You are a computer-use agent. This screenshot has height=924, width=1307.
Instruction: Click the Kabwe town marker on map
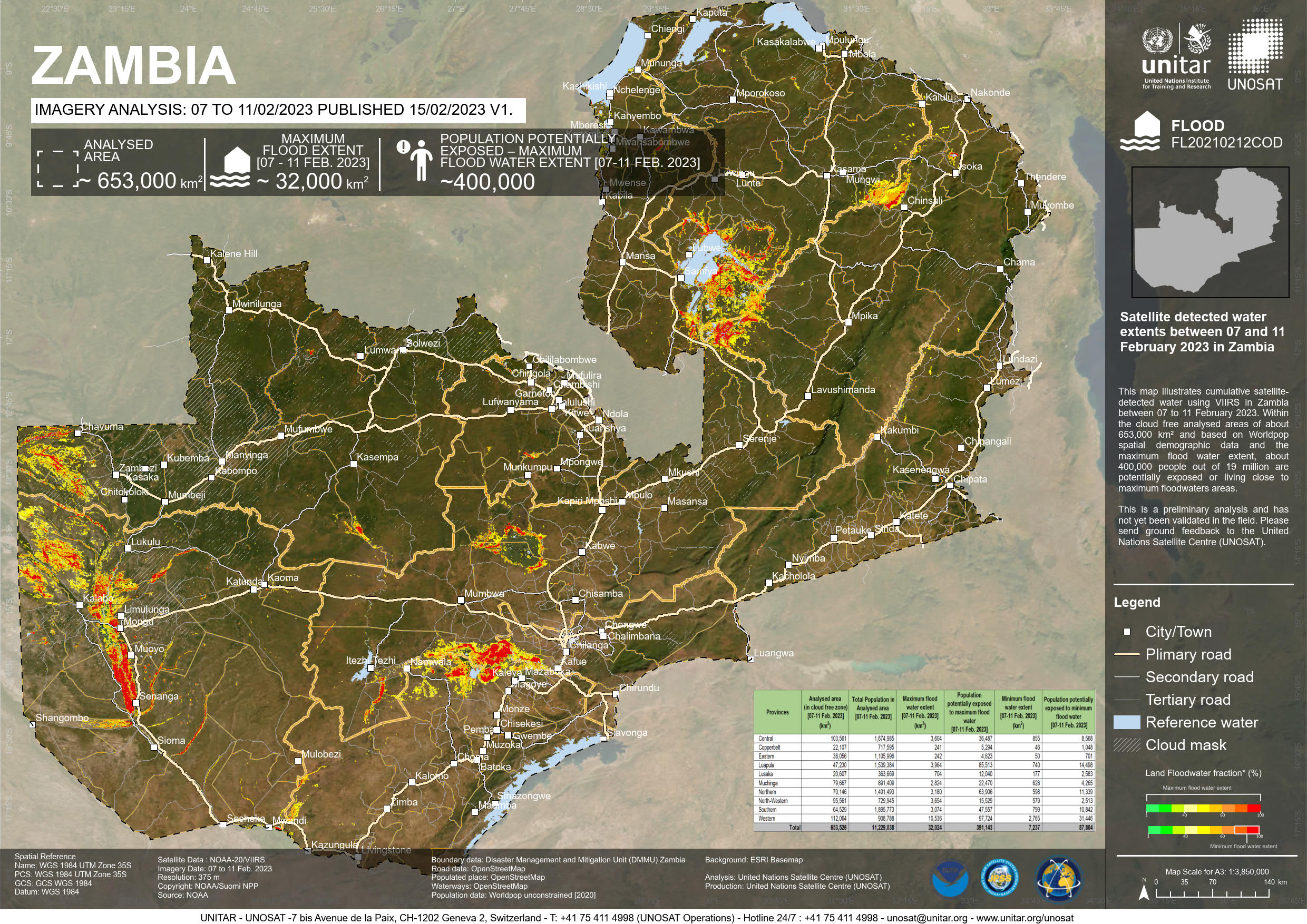click(582, 552)
